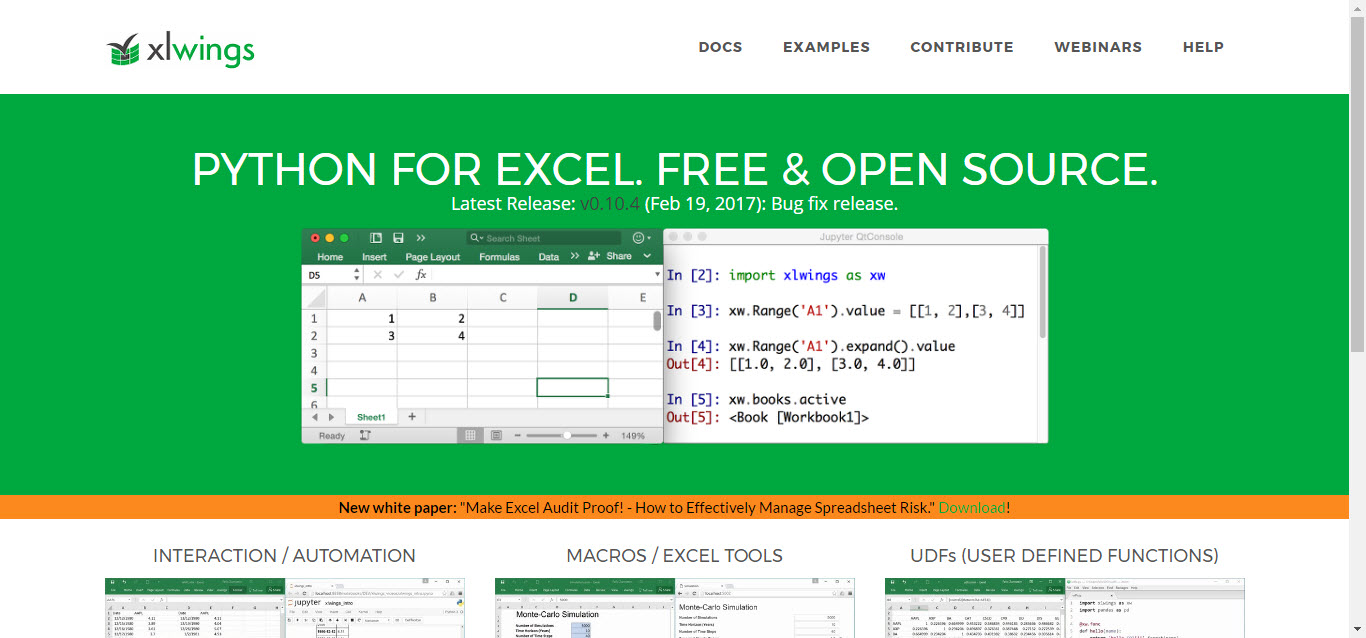Click the cancel X icon in formula bar
The height and width of the screenshot is (638, 1366).
(377, 274)
